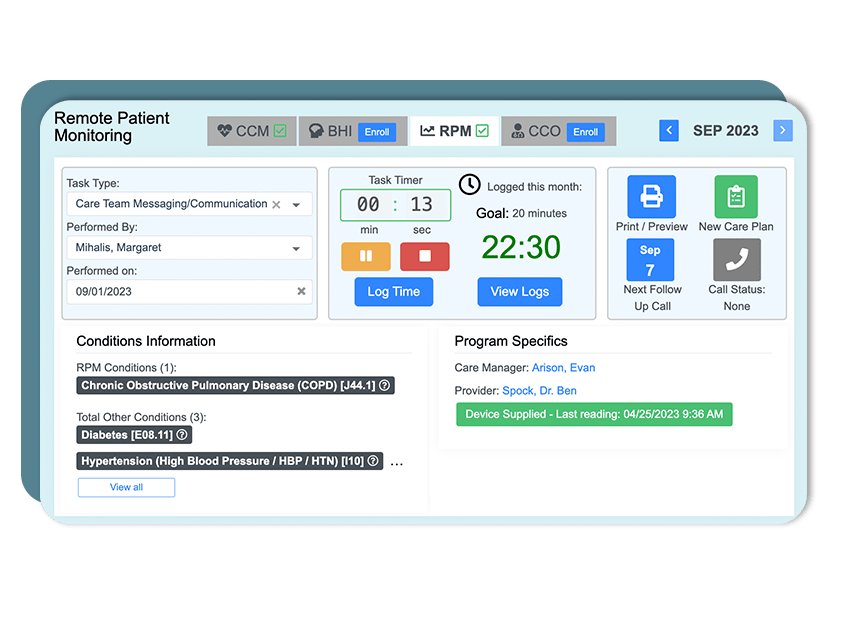
Task: Create a New Care Plan via clipboard icon
Action: 736,198
